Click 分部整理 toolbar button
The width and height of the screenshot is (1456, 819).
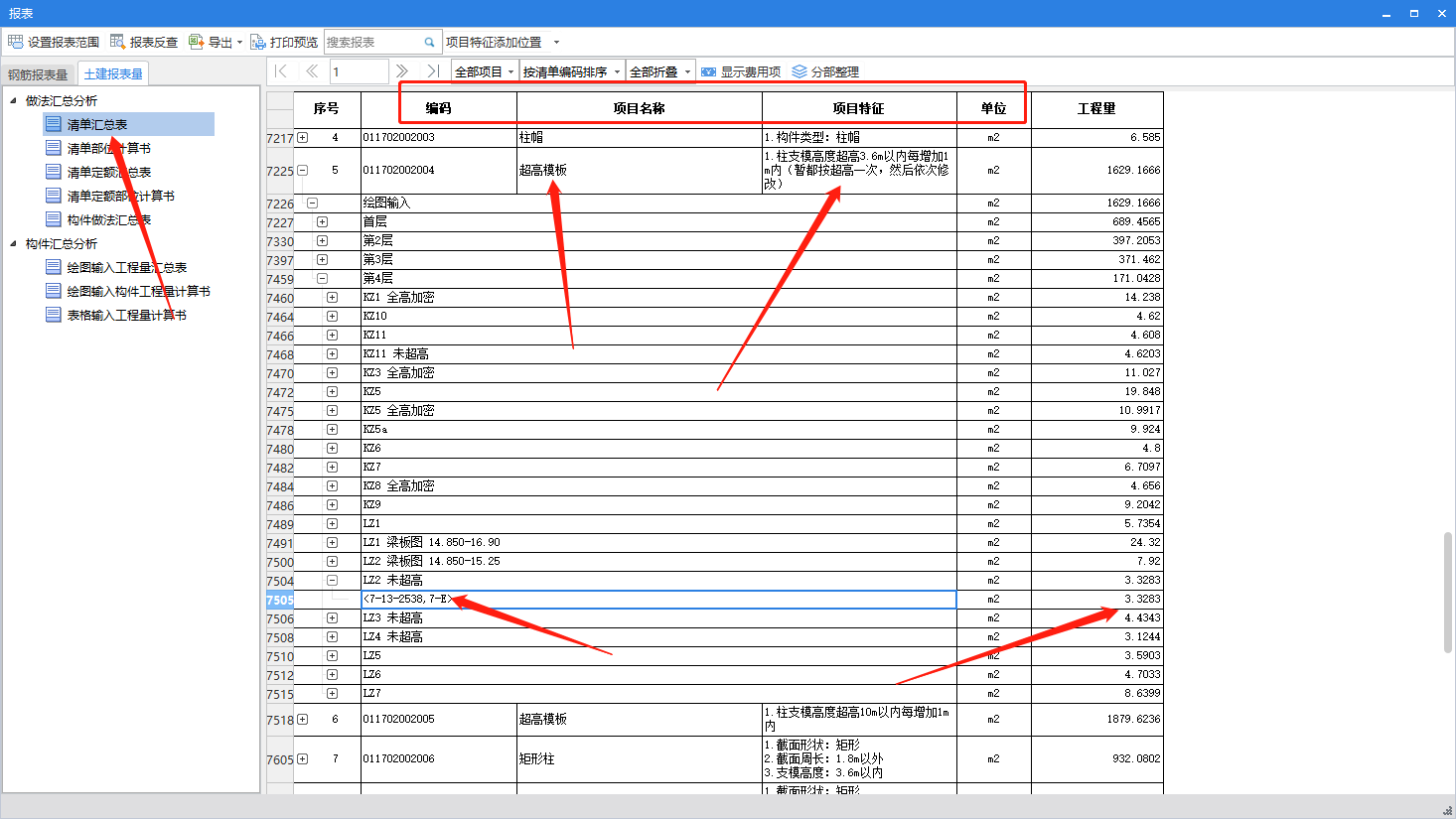[x=825, y=71]
